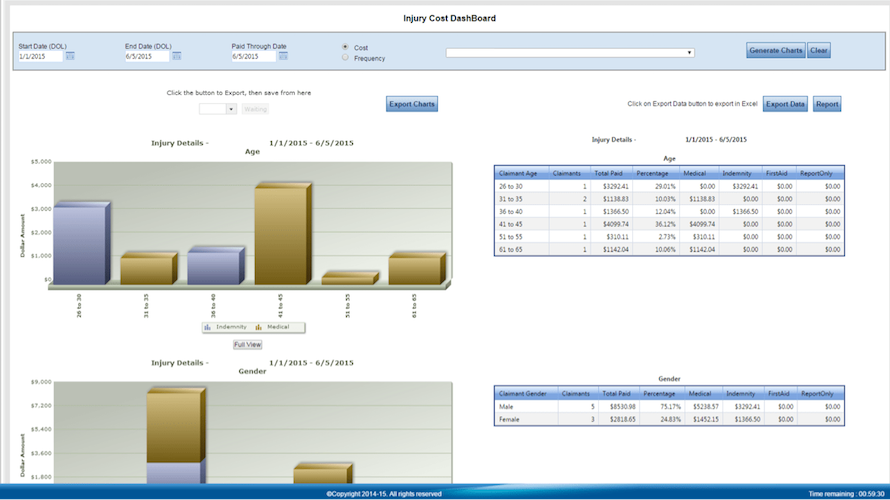
Task: Select the Cost radio button
Action: pyautogui.click(x=345, y=47)
